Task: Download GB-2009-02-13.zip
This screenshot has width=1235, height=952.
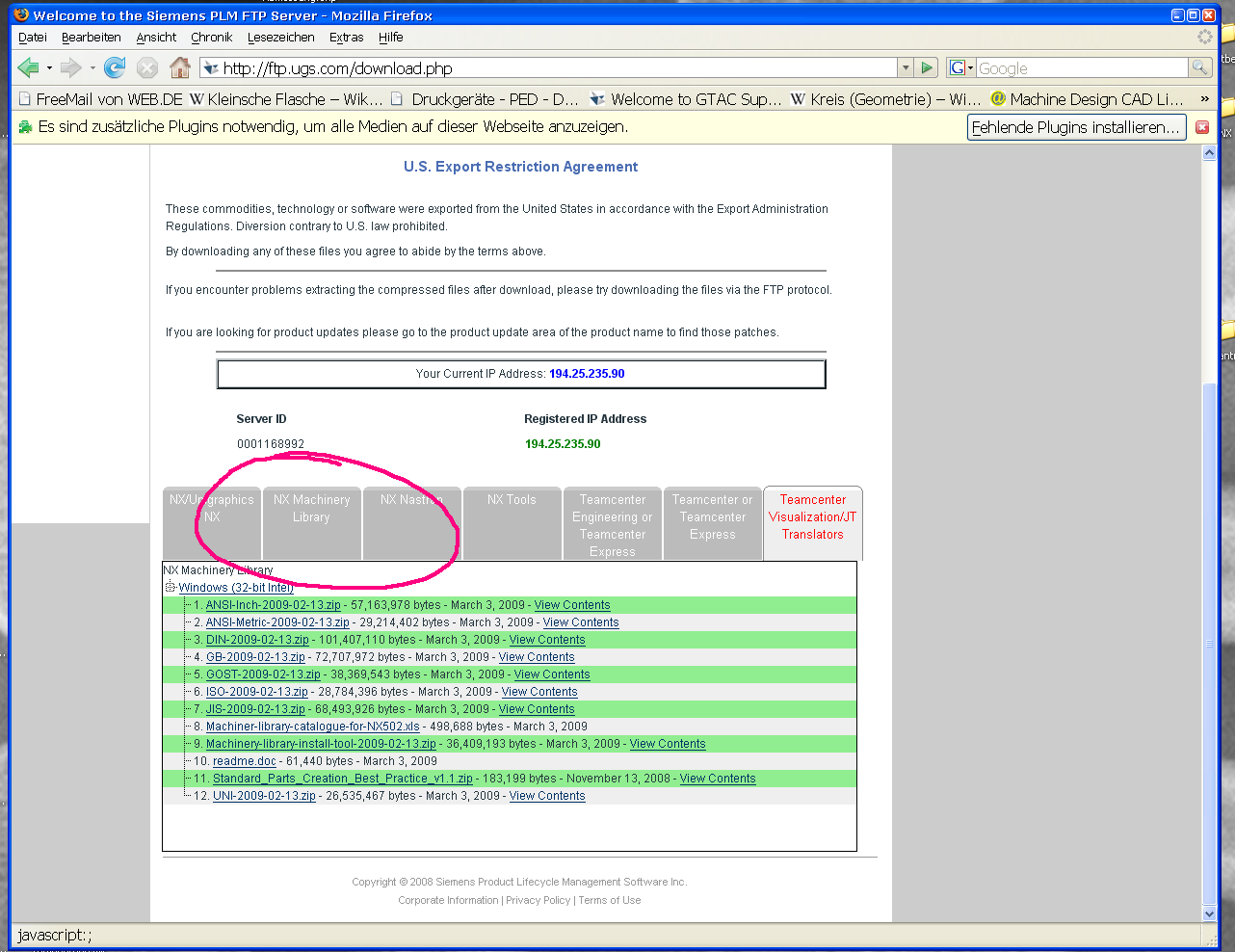Action: coord(255,657)
